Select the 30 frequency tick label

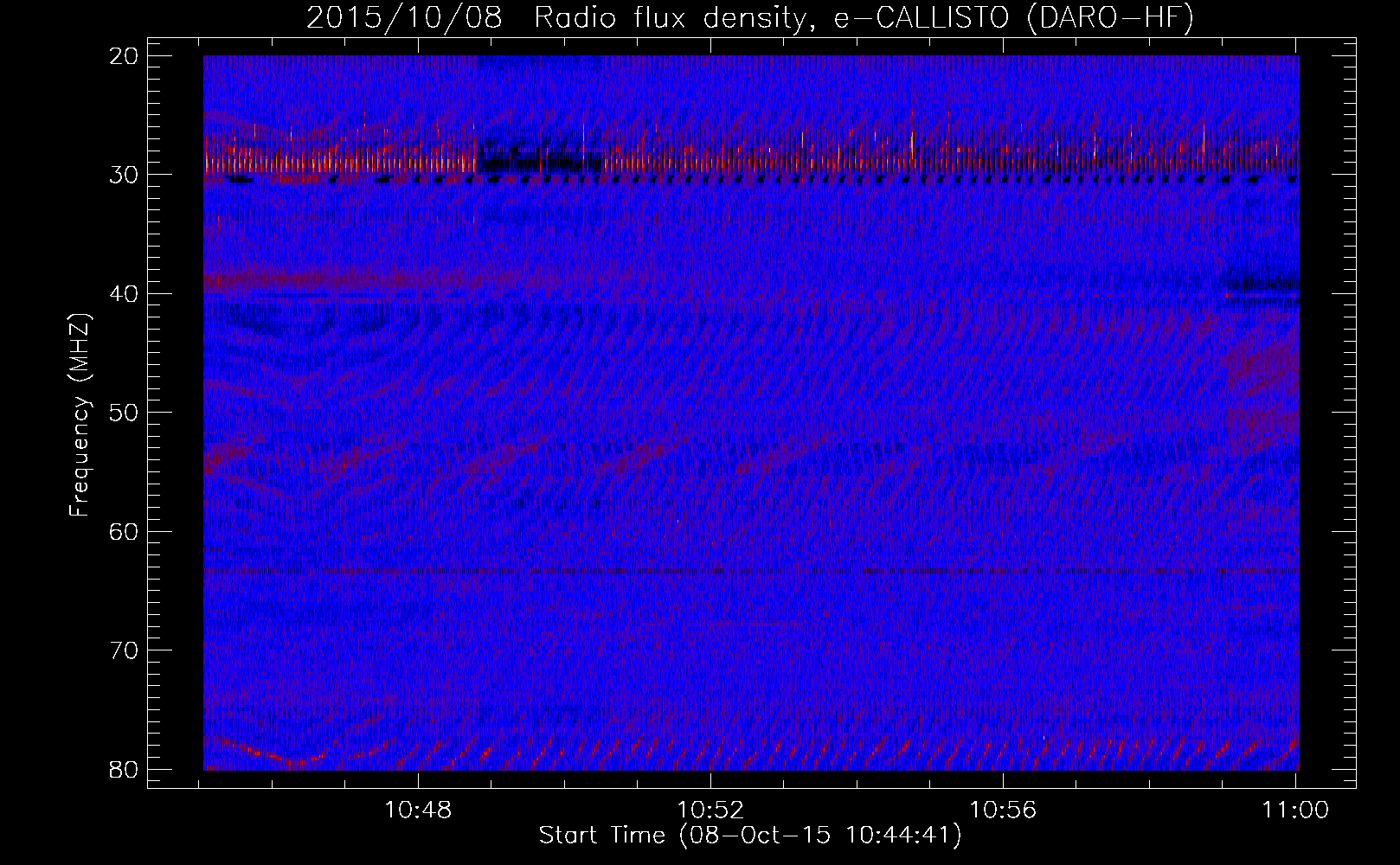click(x=125, y=175)
